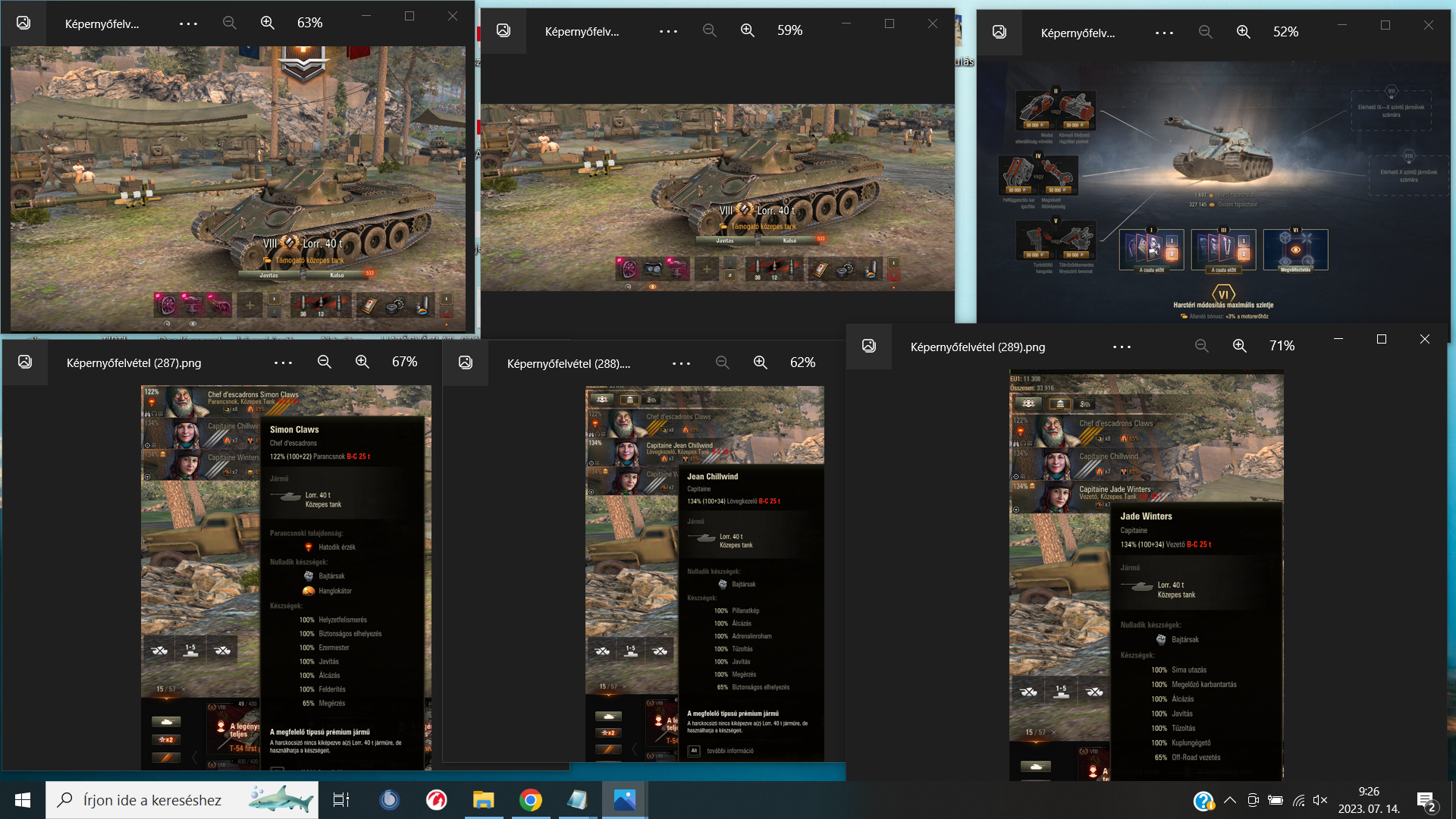1456x819 pixels.
Task: Open the three-dot menu of the (287).png window
Action: click(283, 363)
